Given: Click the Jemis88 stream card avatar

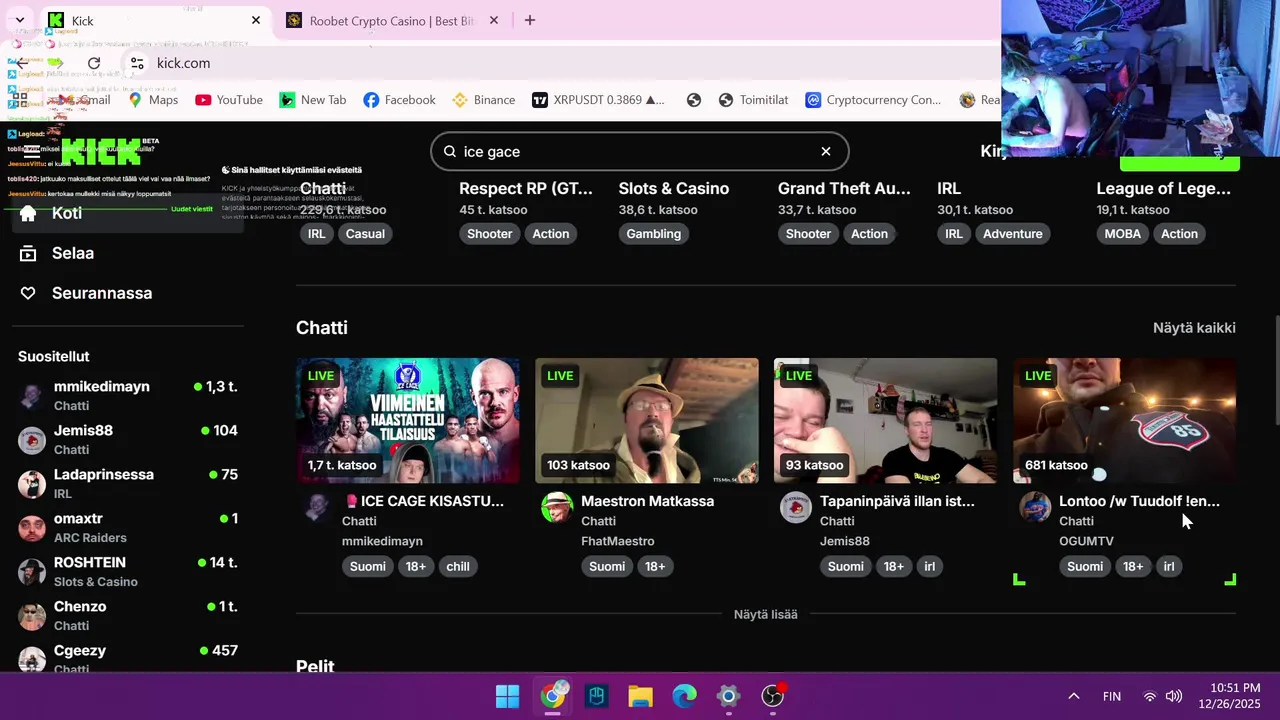Looking at the screenshot, I should 796,507.
